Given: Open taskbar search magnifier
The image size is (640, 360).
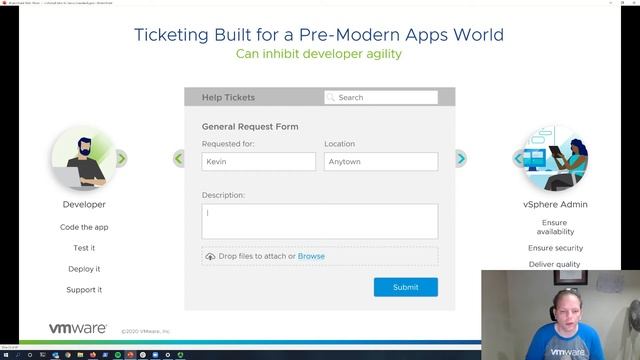Looking at the screenshot, I should pyautogui.click(x=18, y=355).
